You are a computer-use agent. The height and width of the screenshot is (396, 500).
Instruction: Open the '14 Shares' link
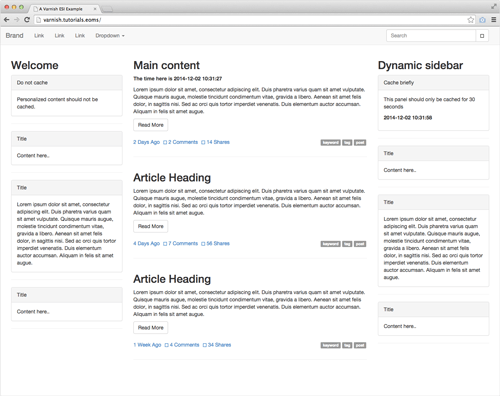218,142
